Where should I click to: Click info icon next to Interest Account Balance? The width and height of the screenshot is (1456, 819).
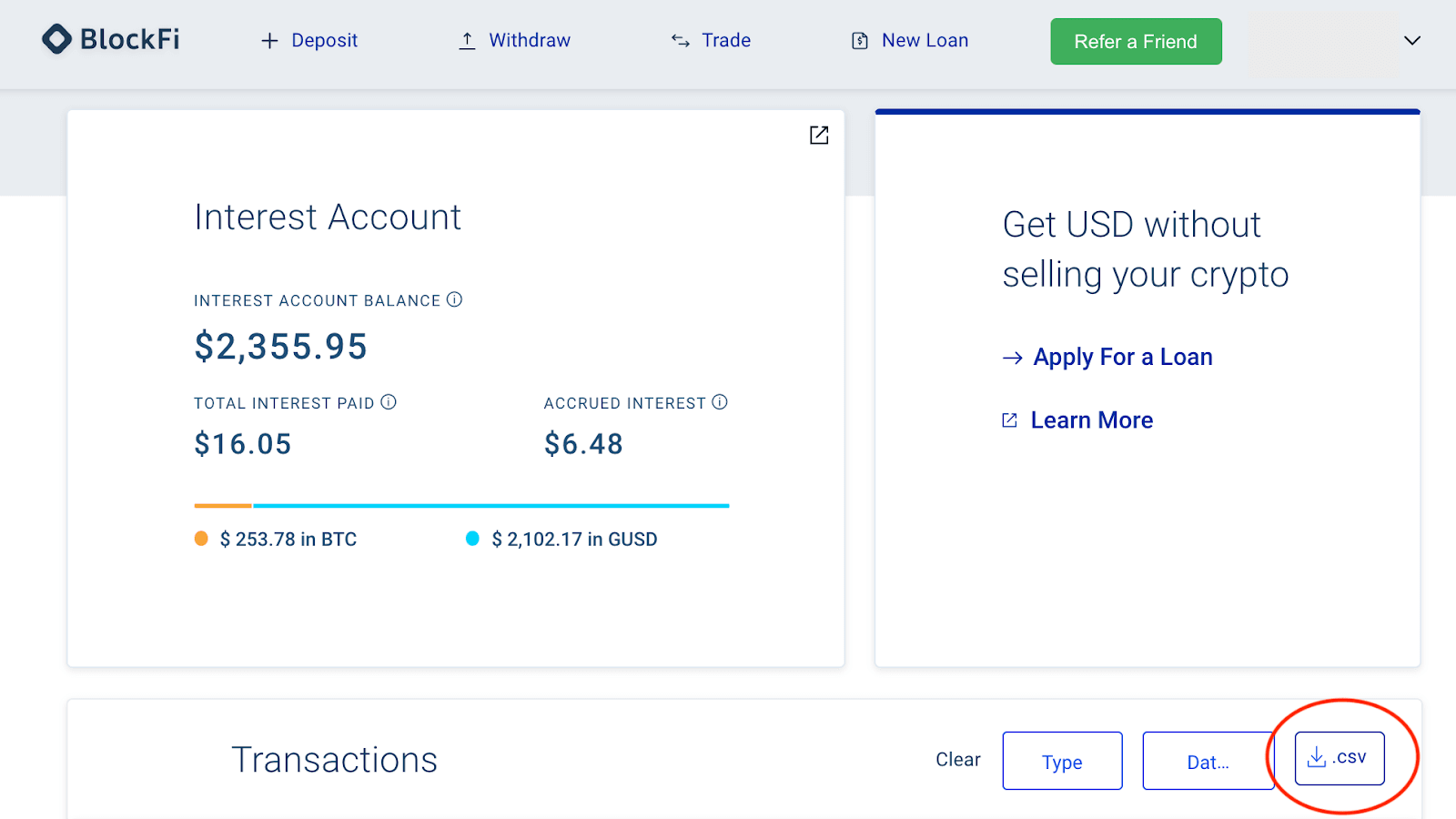click(454, 299)
